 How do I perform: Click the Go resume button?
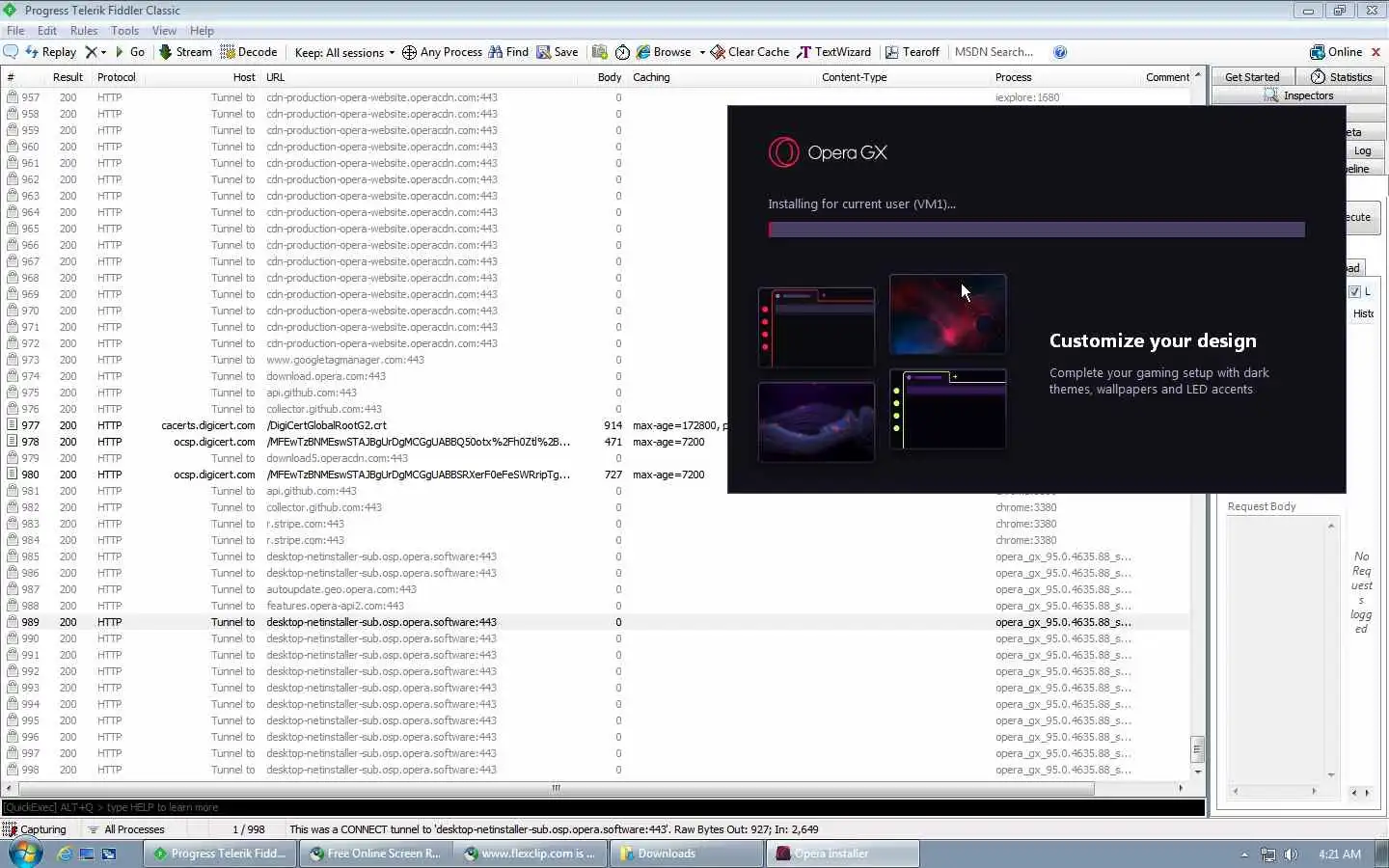tap(129, 52)
